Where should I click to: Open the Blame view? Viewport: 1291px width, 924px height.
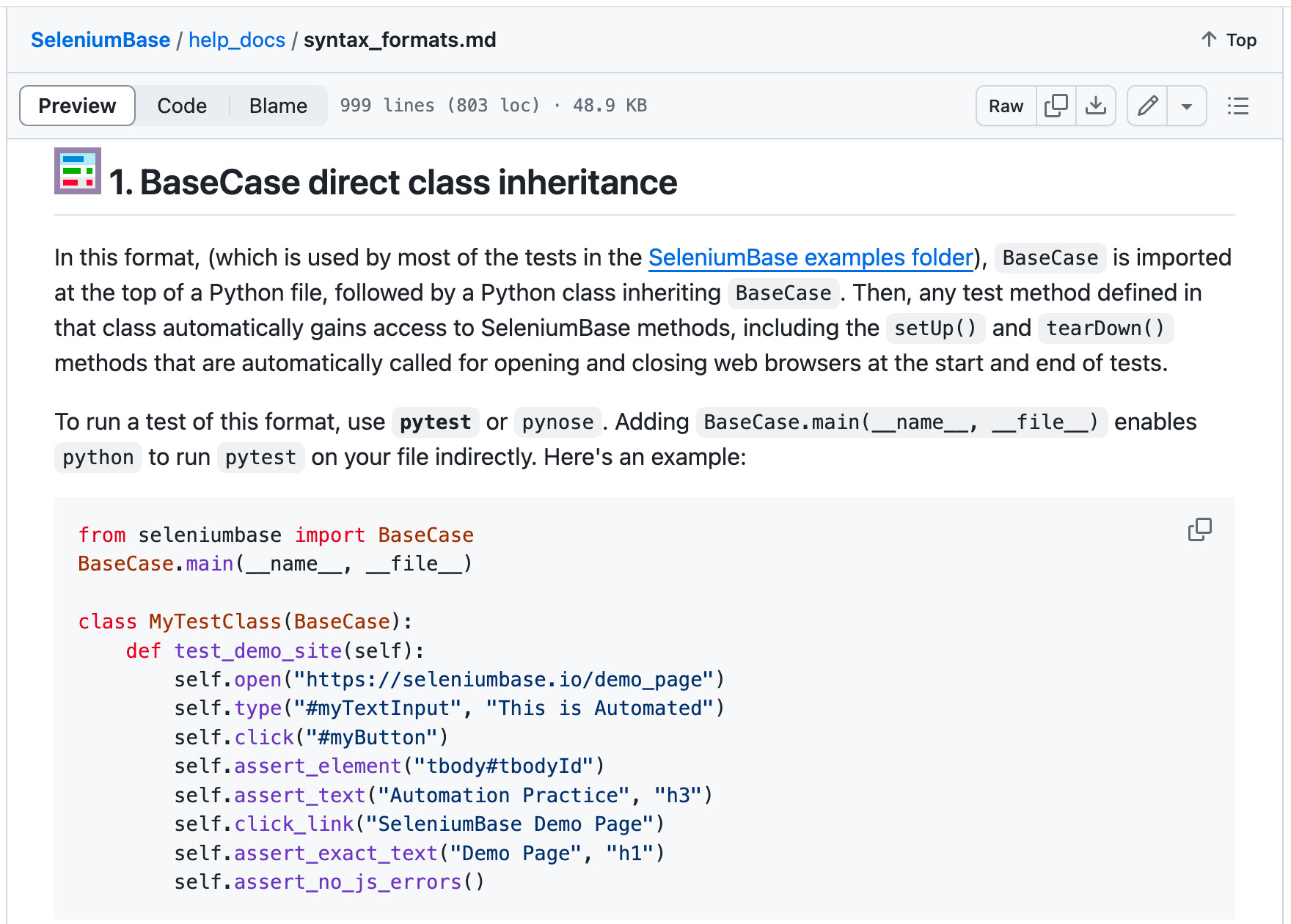click(x=278, y=106)
